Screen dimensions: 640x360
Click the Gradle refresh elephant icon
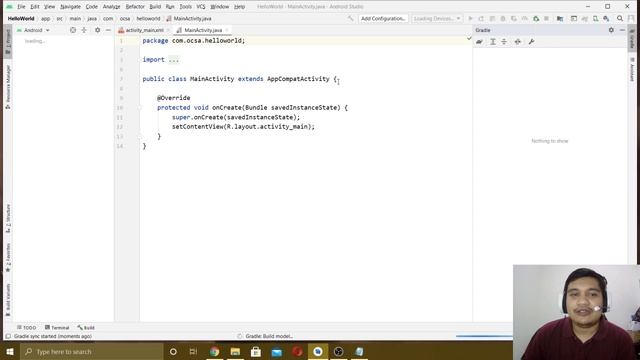pyautogui.click(x=480, y=42)
